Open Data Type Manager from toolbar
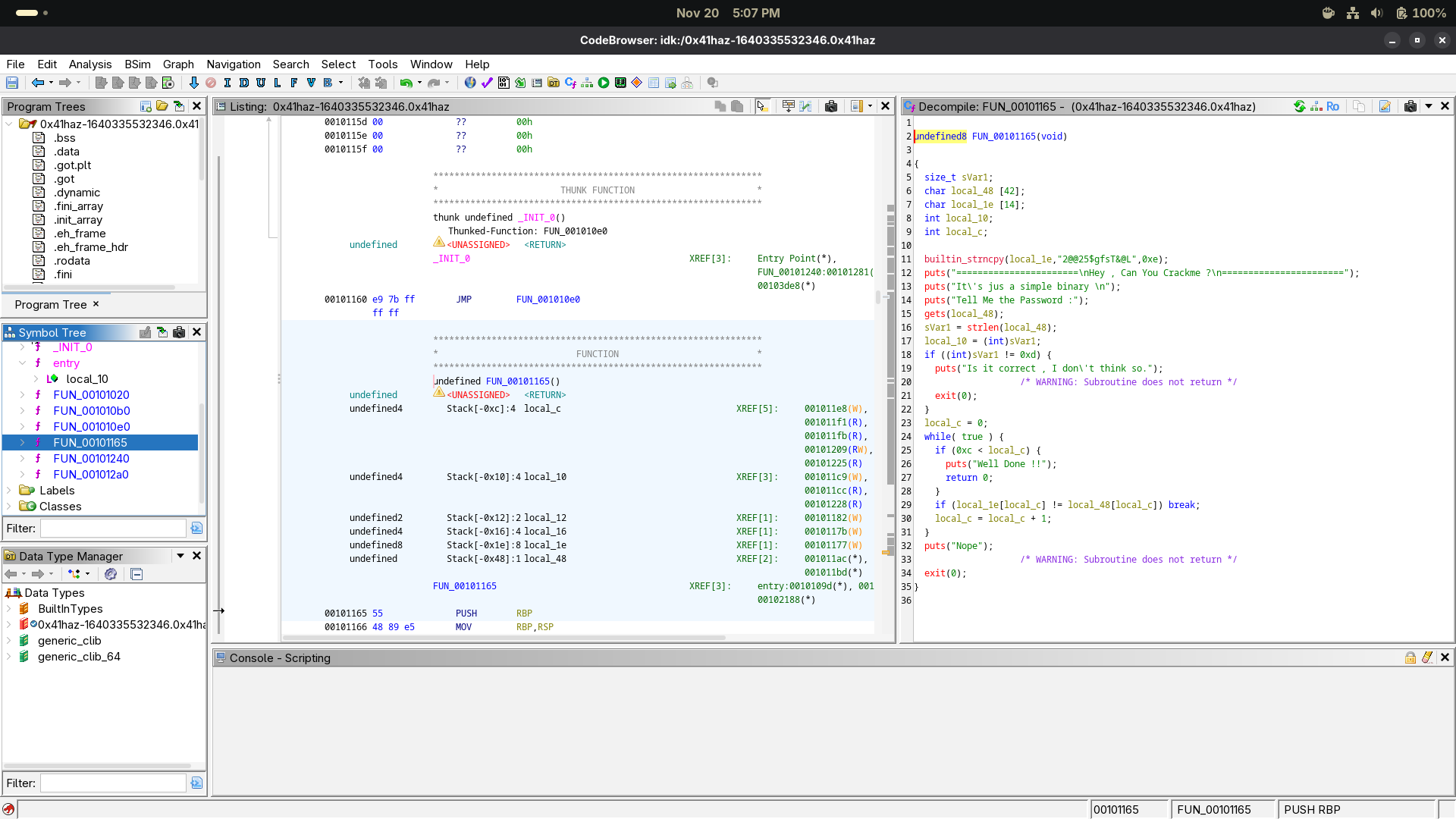Screen dimensions: 1456x819 point(554,83)
